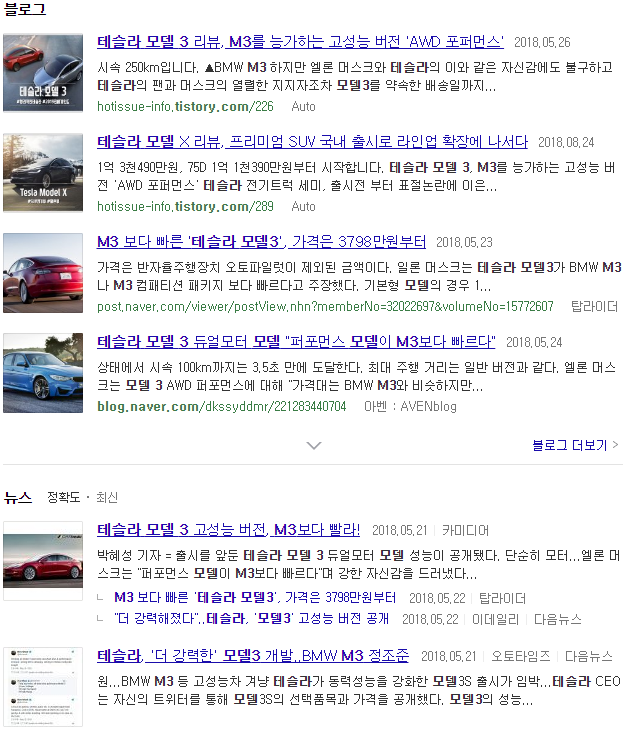Click the 블로그 section heading
637x729 pixels.
[25, 10]
